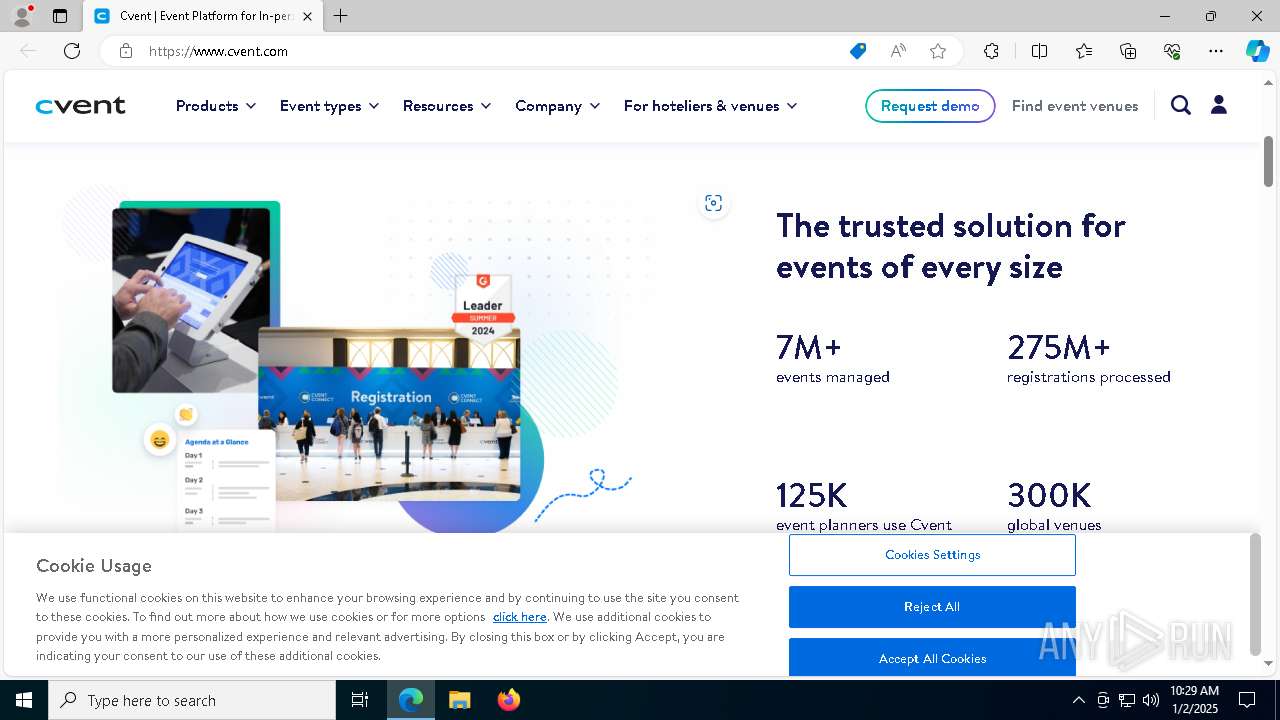This screenshot has width=1280, height=720.
Task: Refresh the current page
Action: [72, 51]
